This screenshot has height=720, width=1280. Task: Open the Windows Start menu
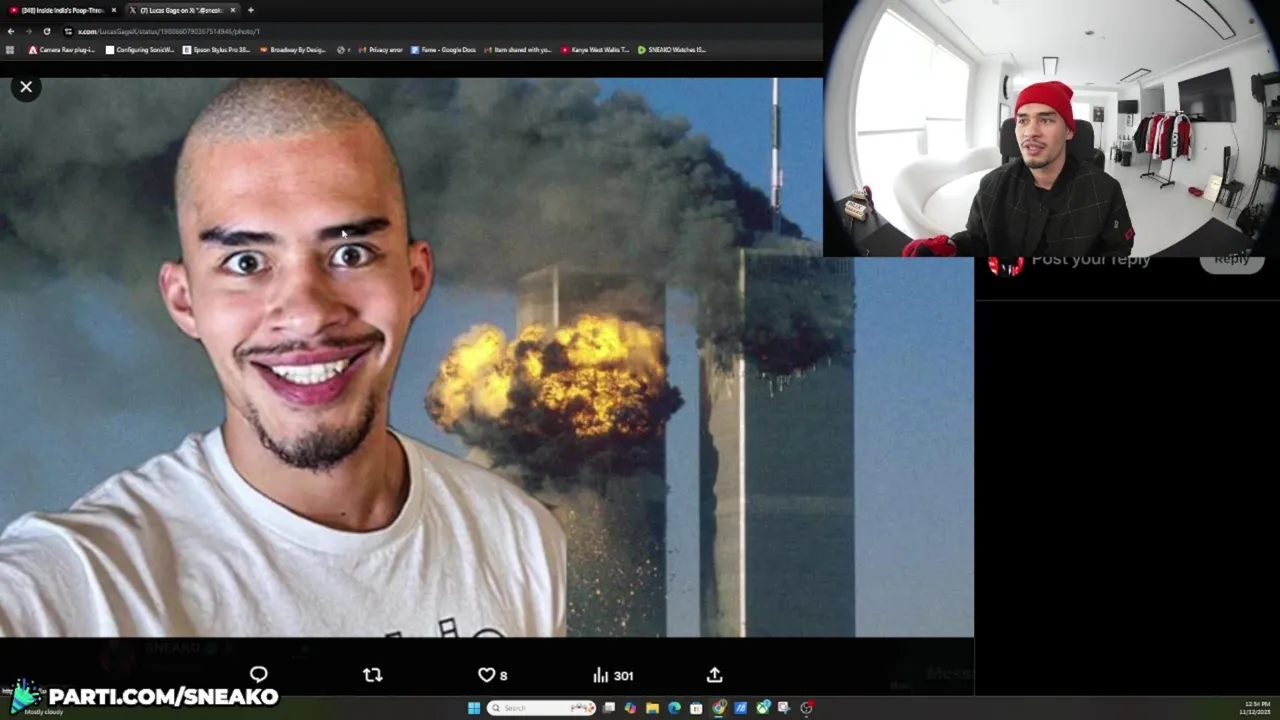(x=474, y=708)
